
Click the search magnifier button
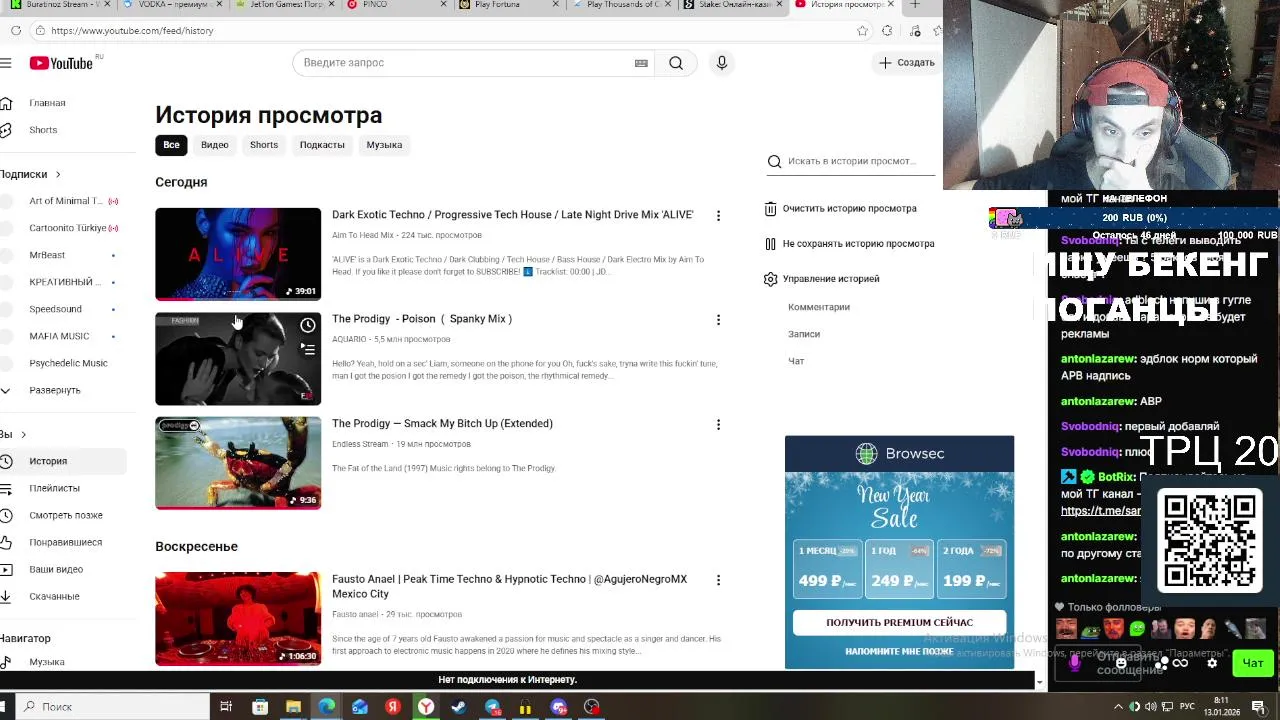(676, 63)
